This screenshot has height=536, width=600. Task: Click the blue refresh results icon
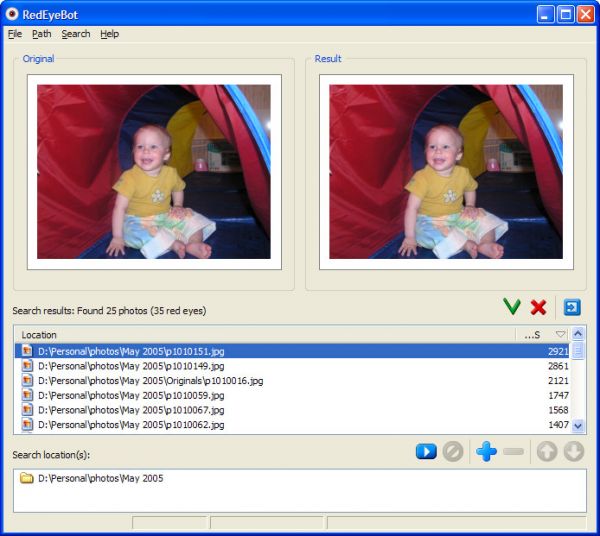click(571, 307)
